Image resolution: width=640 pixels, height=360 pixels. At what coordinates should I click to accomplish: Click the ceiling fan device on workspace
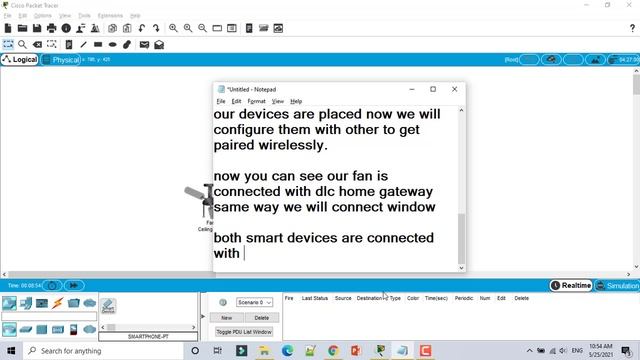coord(199,201)
